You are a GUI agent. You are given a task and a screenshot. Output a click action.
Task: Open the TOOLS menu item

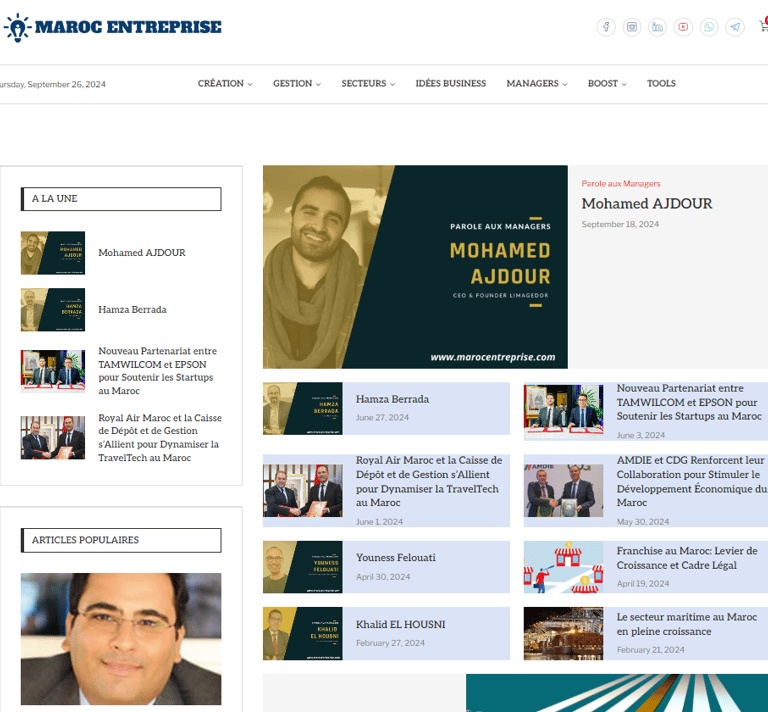click(661, 84)
